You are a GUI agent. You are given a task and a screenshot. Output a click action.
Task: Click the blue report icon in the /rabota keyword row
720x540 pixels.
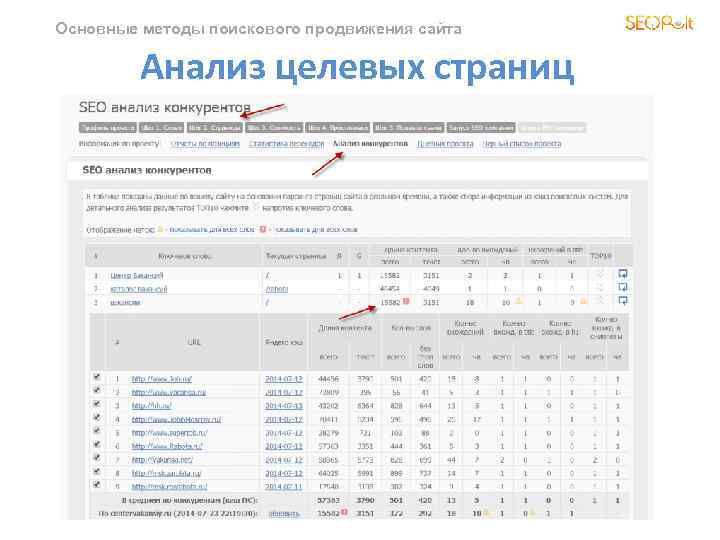(623, 287)
